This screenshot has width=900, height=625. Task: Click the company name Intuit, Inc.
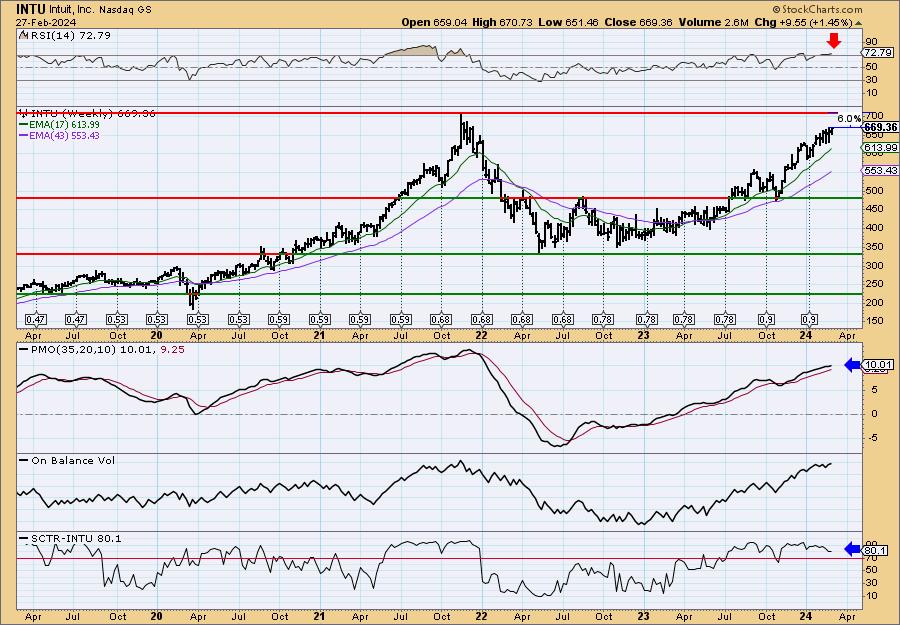(x=71, y=10)
